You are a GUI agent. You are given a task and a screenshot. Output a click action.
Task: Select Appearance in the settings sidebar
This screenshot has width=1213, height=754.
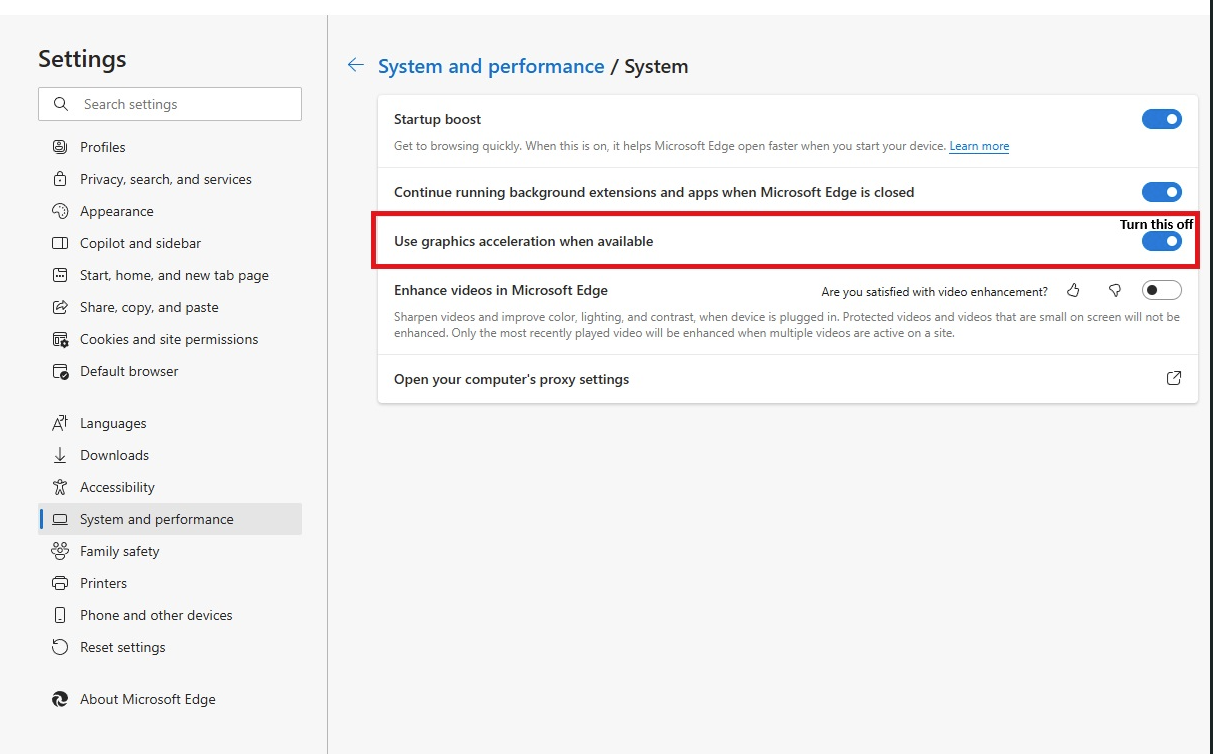click(116, 211)
